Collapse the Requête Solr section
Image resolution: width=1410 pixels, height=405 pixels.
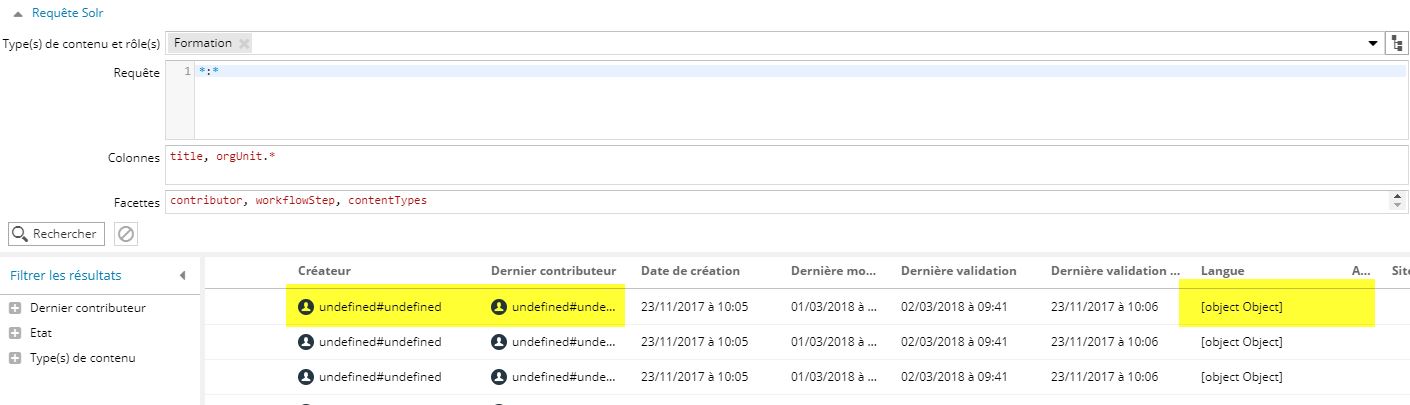[19, 13]
